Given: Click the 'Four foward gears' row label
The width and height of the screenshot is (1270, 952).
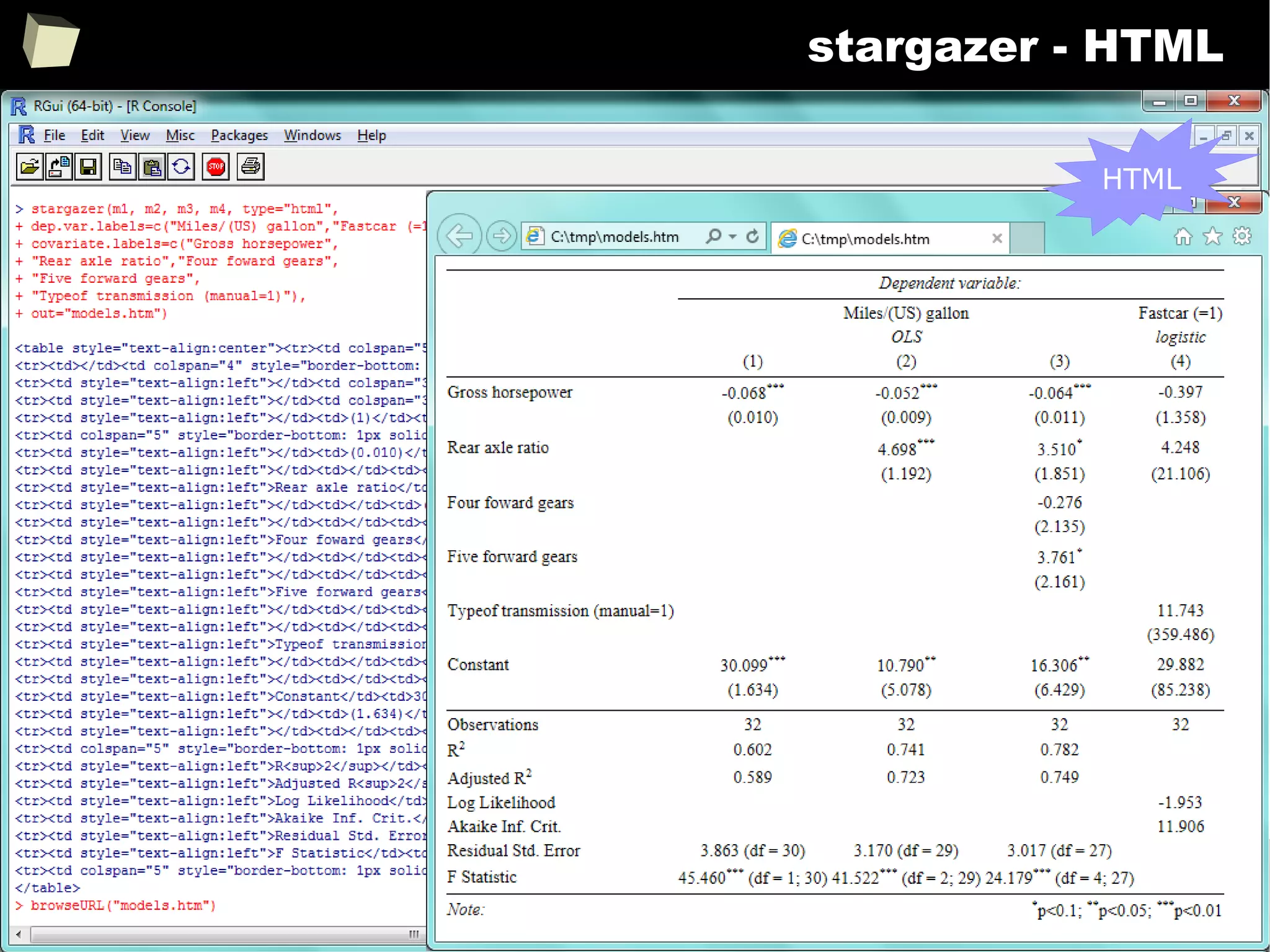Looking at the screenshot, I should (x=510, y=503).
